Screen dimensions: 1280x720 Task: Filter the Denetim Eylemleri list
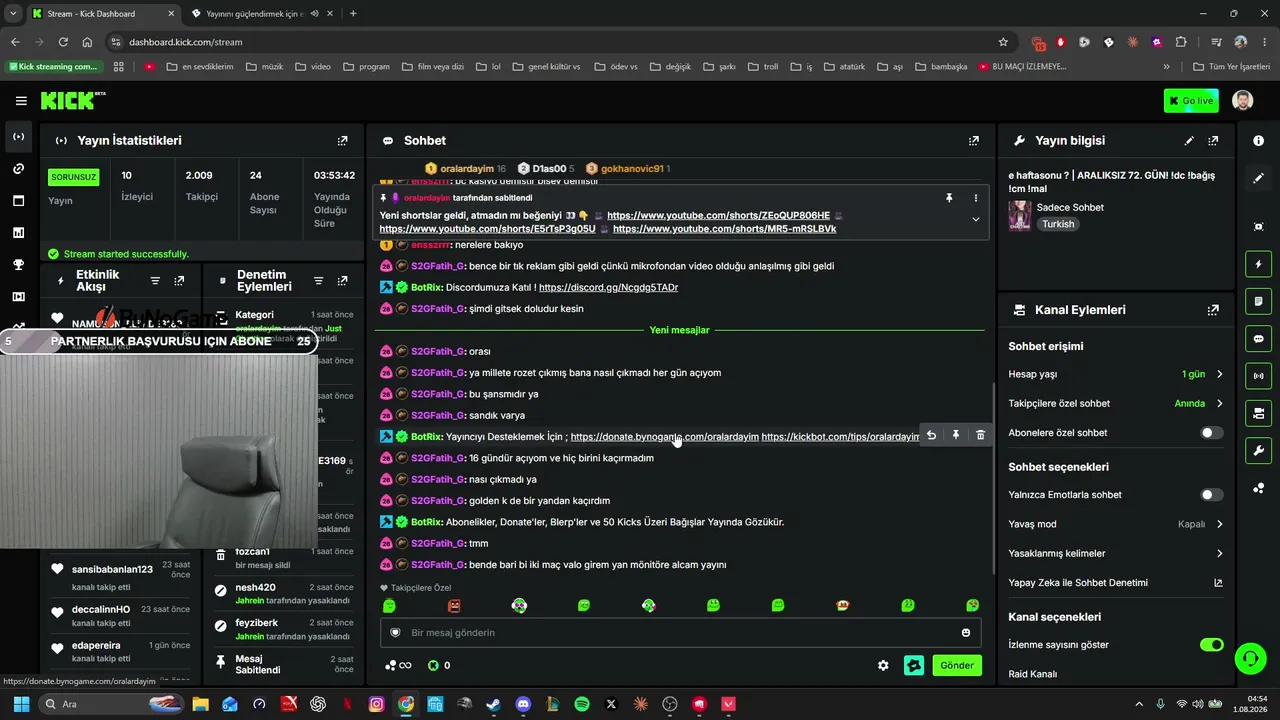tap(318, 281)
